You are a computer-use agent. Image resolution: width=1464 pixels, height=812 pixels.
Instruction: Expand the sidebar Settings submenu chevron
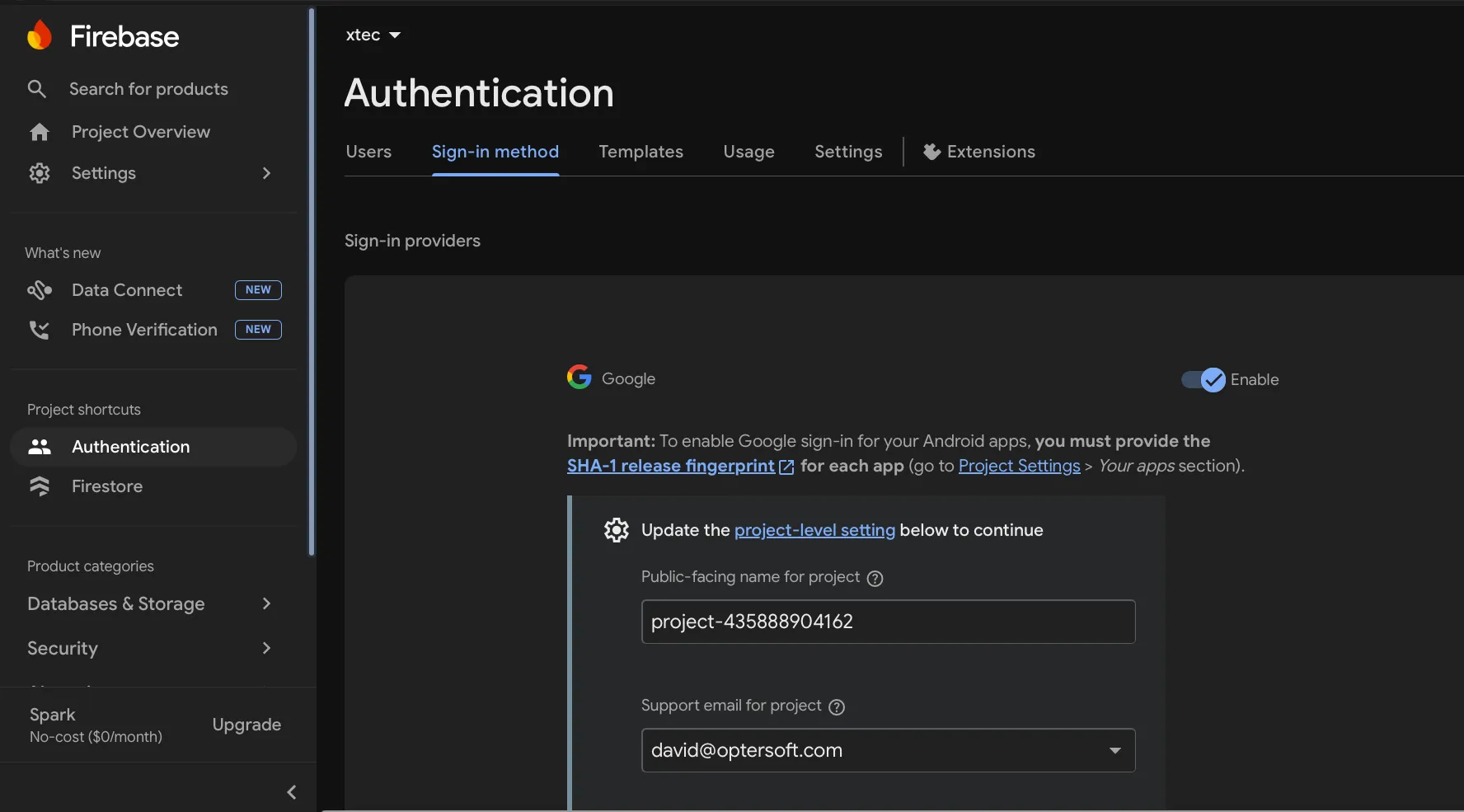coord(265,173)
